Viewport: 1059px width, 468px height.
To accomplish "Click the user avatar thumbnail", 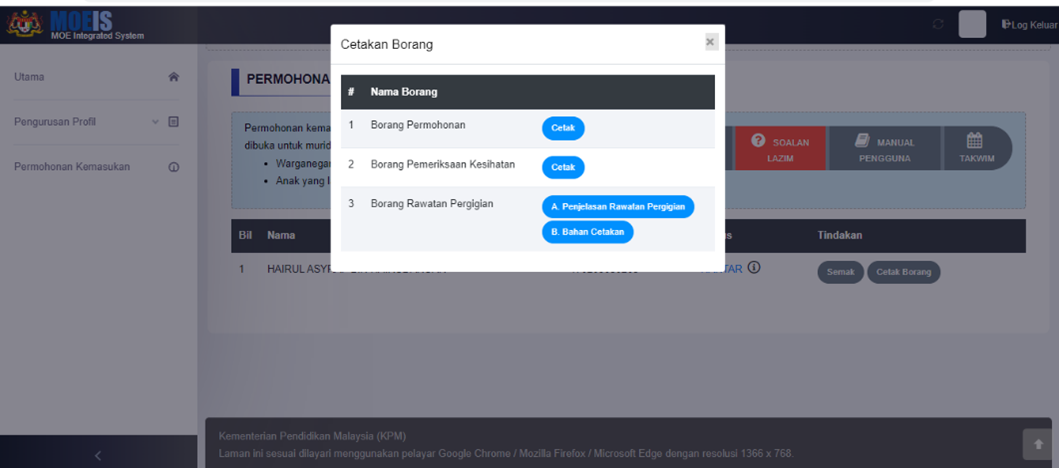I will click(972, 24).
